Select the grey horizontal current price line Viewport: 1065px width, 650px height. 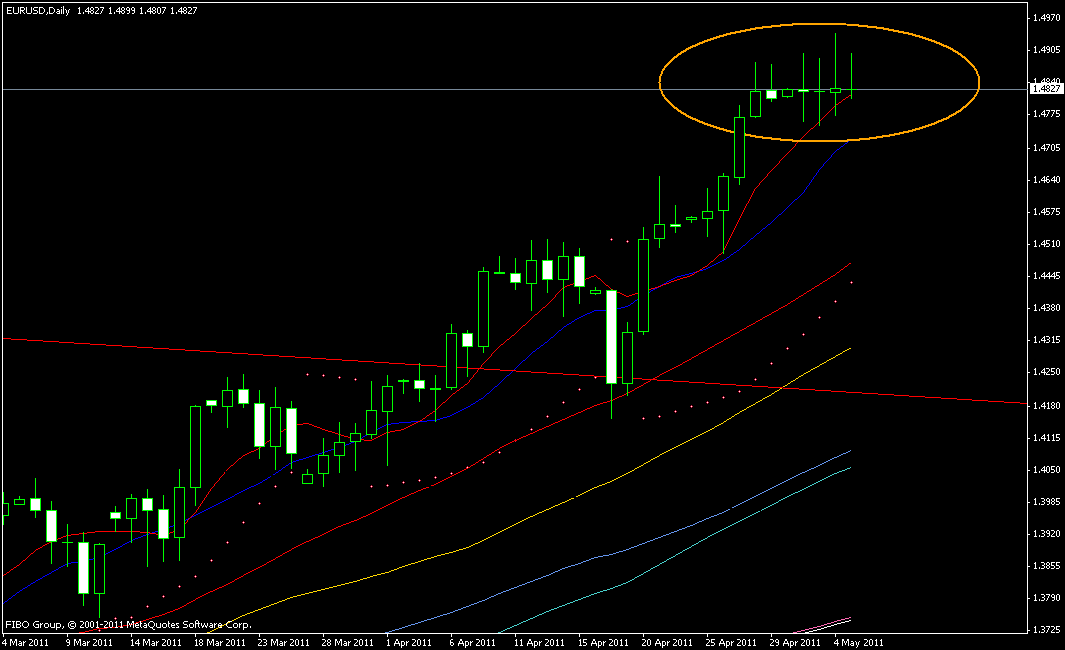pyautogui.click(x=300, y=89)
